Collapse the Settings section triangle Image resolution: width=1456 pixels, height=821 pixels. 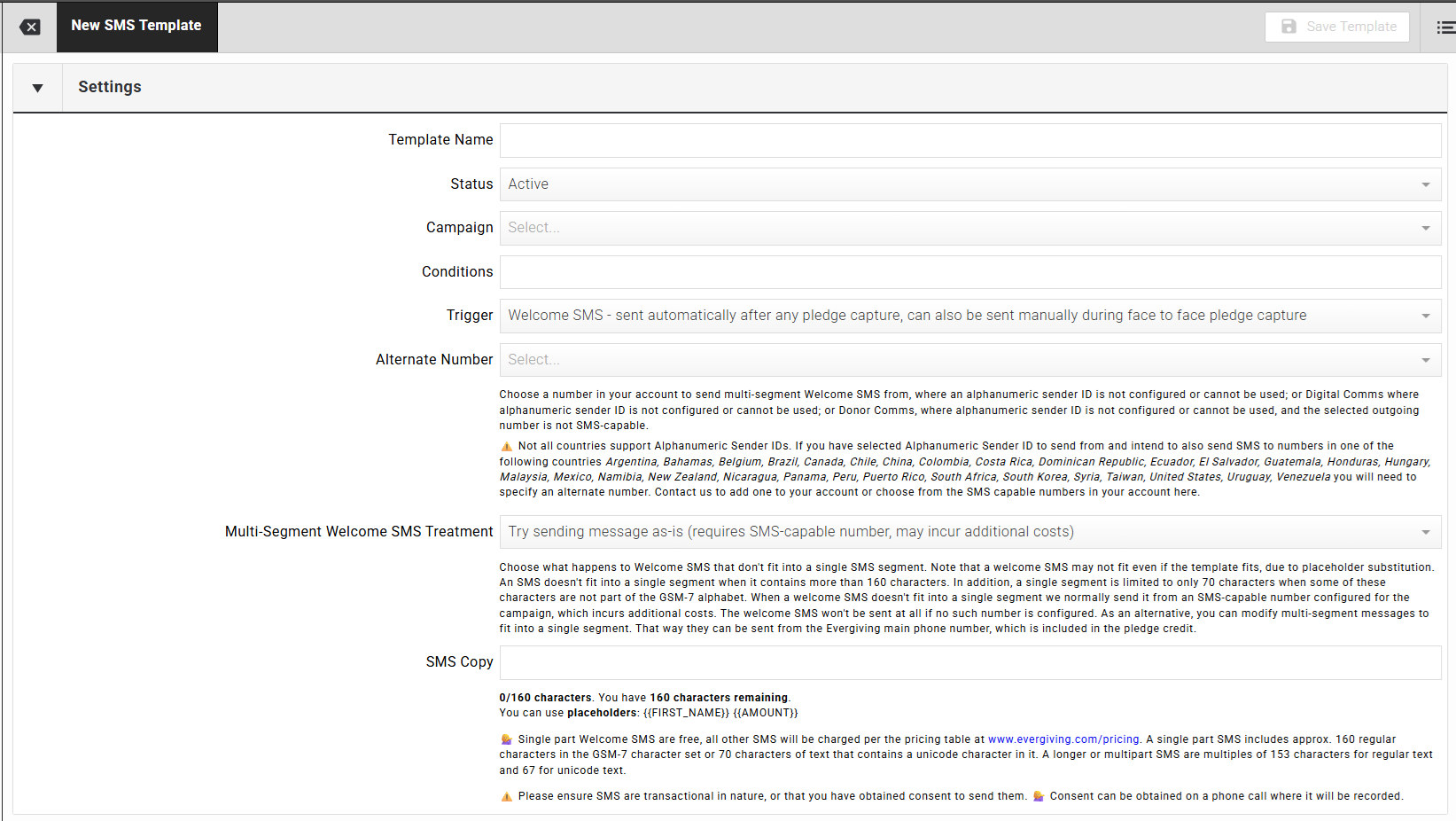click(37, 88)
